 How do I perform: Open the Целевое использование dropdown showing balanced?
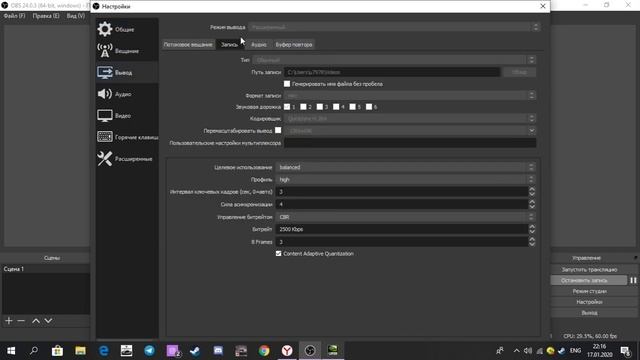click(405, 167)
